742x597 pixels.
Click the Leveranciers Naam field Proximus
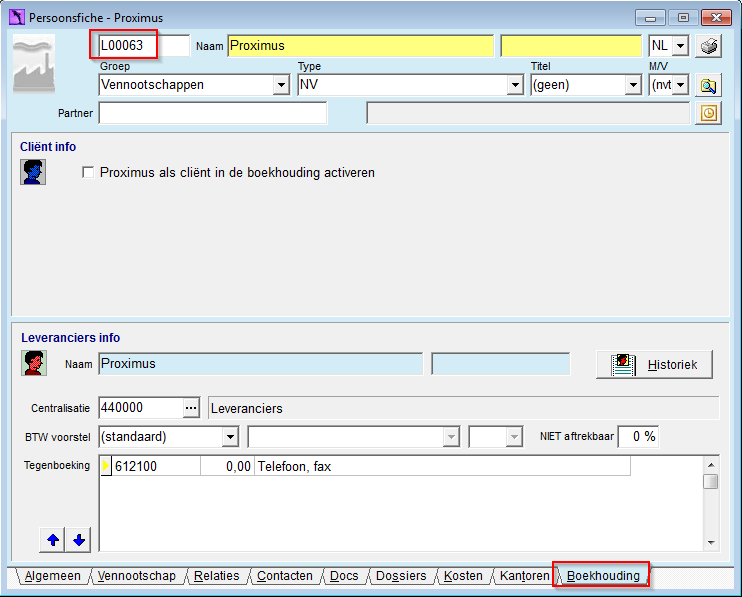click(260, 364)
